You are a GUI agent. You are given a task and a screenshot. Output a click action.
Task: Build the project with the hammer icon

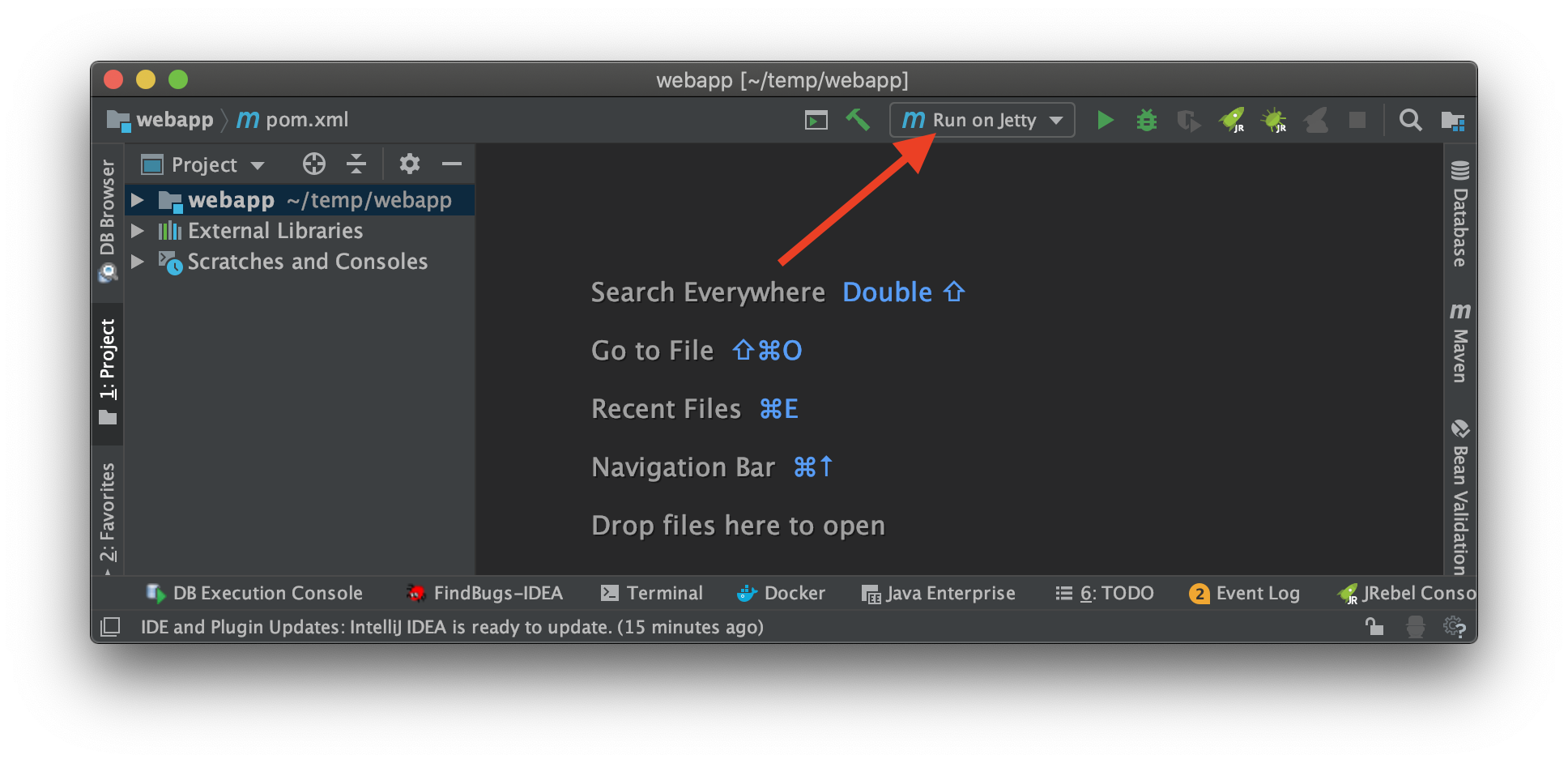(859, 120)
